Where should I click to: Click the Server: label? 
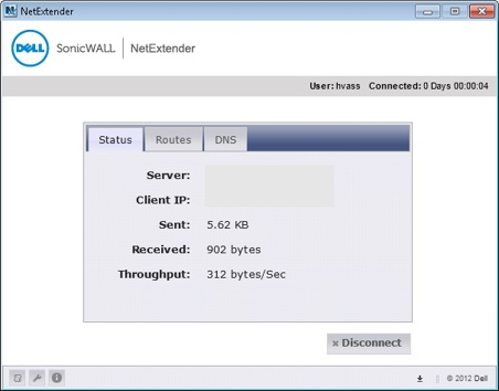(x=168, y=175)
